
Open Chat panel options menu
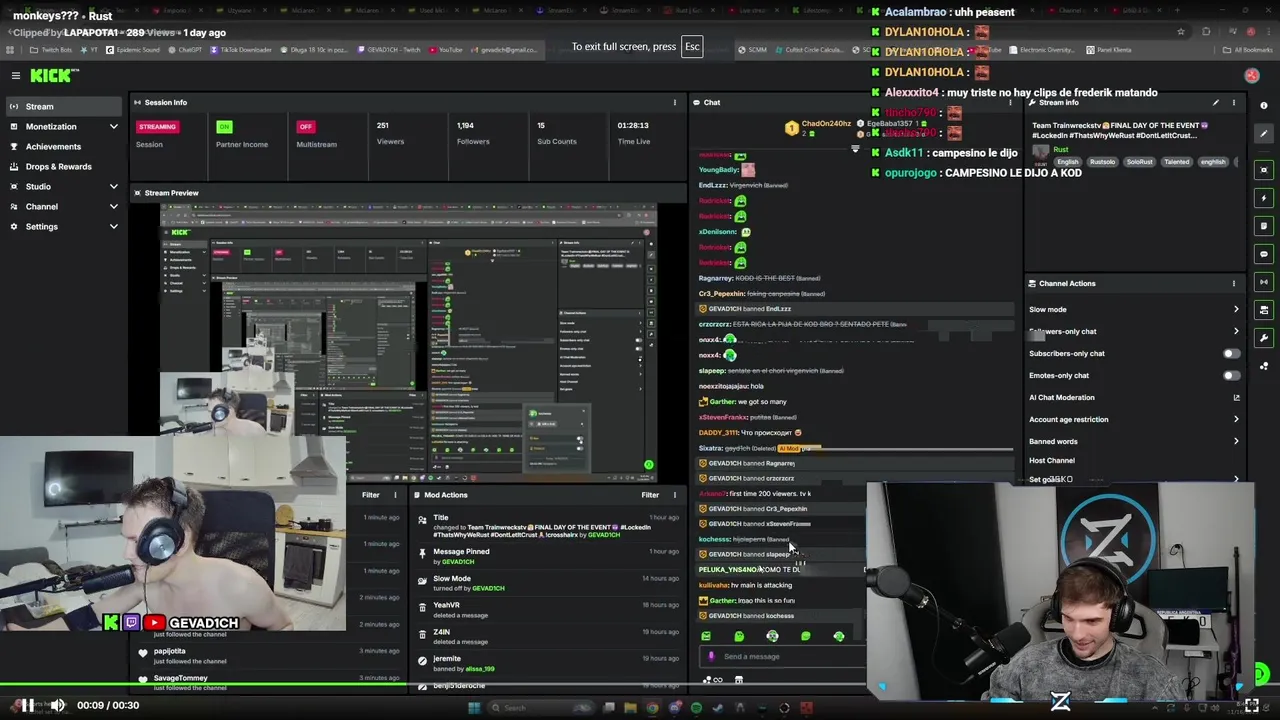tap(1011, 102)
